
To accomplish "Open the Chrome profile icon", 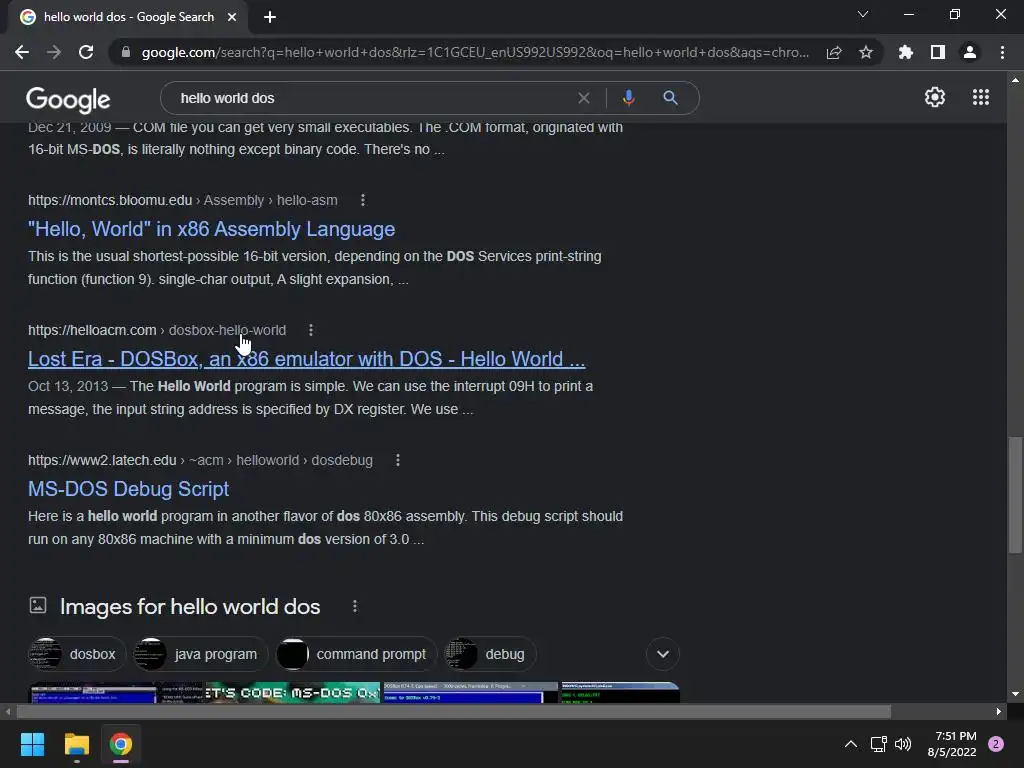I will tap(970, 52).
